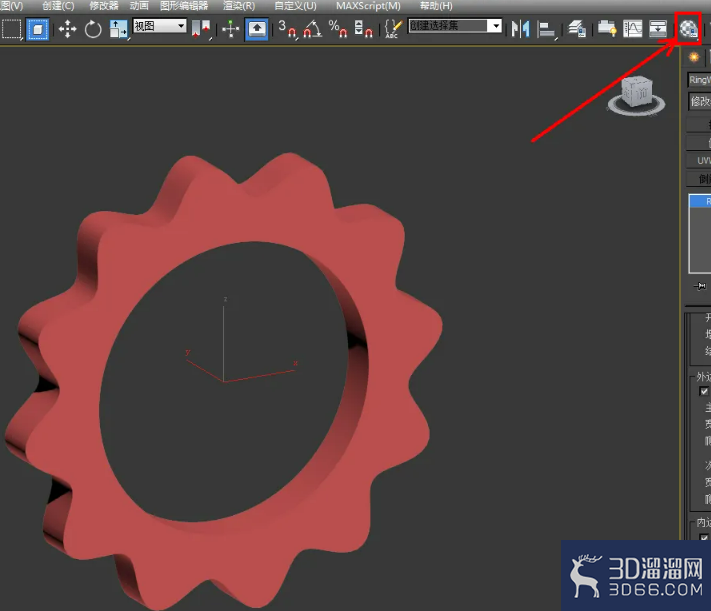Toggle the Graphite ribbon icon
The height and width of the screenshot is (611, 711).
[x=607, y=29]
